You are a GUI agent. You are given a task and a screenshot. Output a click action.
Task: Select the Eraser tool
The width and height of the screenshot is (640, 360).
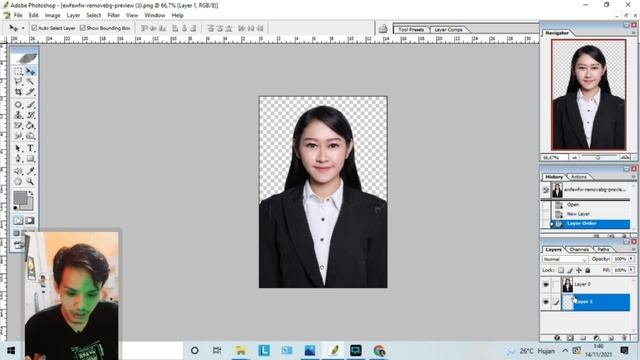point(18,126)
